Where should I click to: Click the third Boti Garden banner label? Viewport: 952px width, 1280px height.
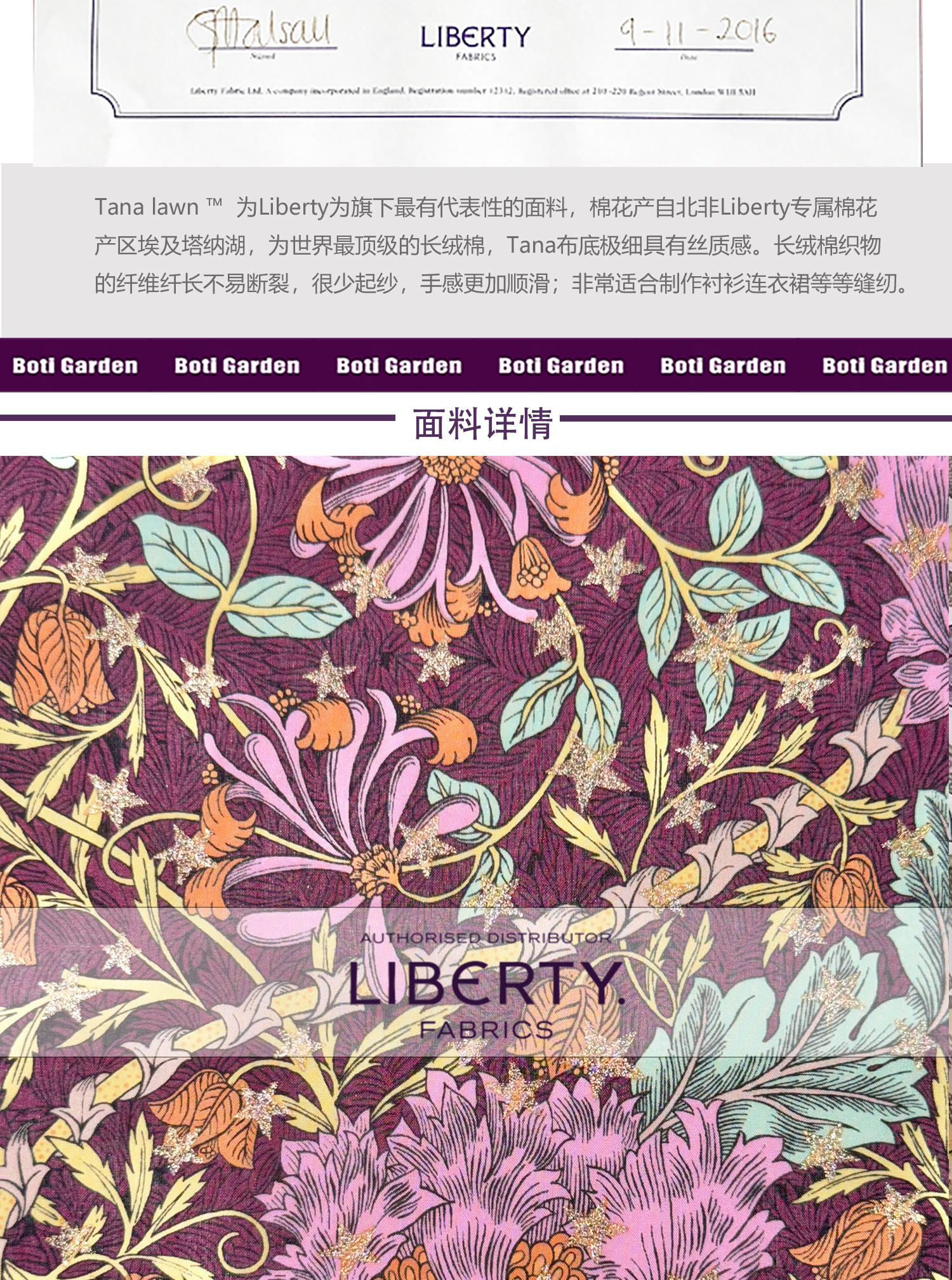click(x=399, y=366)
